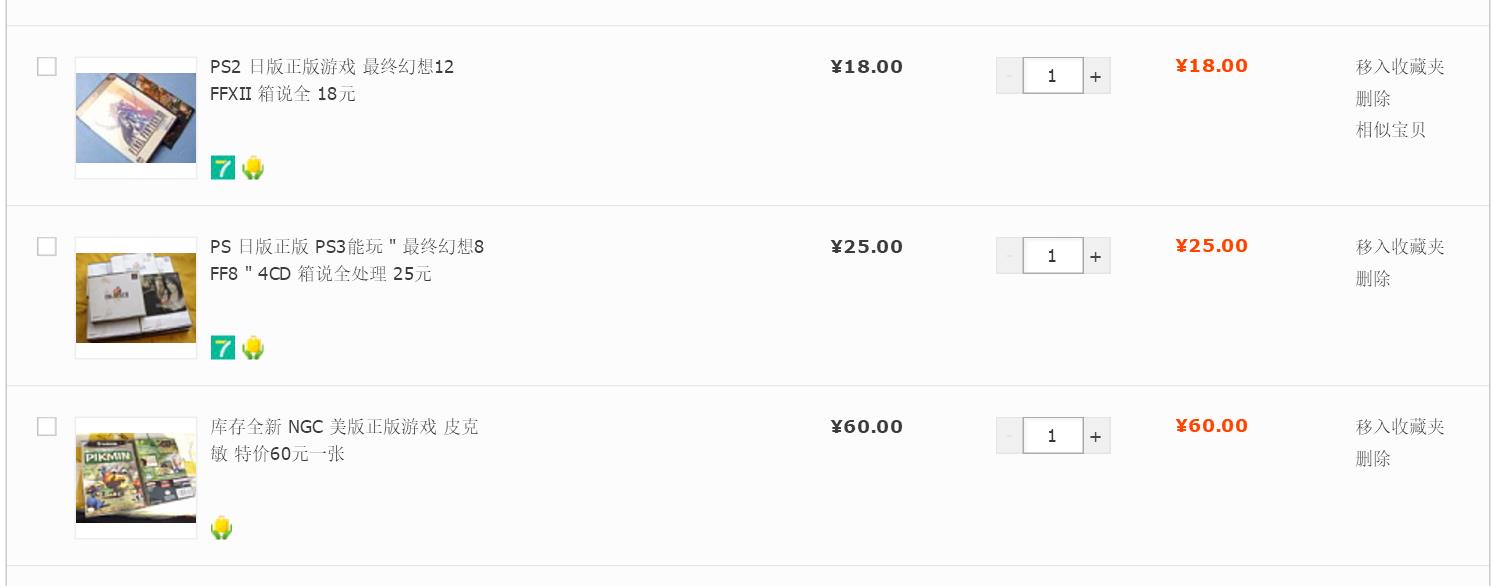Click the green 7-day return icon for Final Fantasy 12
Viewport: 1509px width, 586px height.
pyautogui.click(x=223, y=168)
